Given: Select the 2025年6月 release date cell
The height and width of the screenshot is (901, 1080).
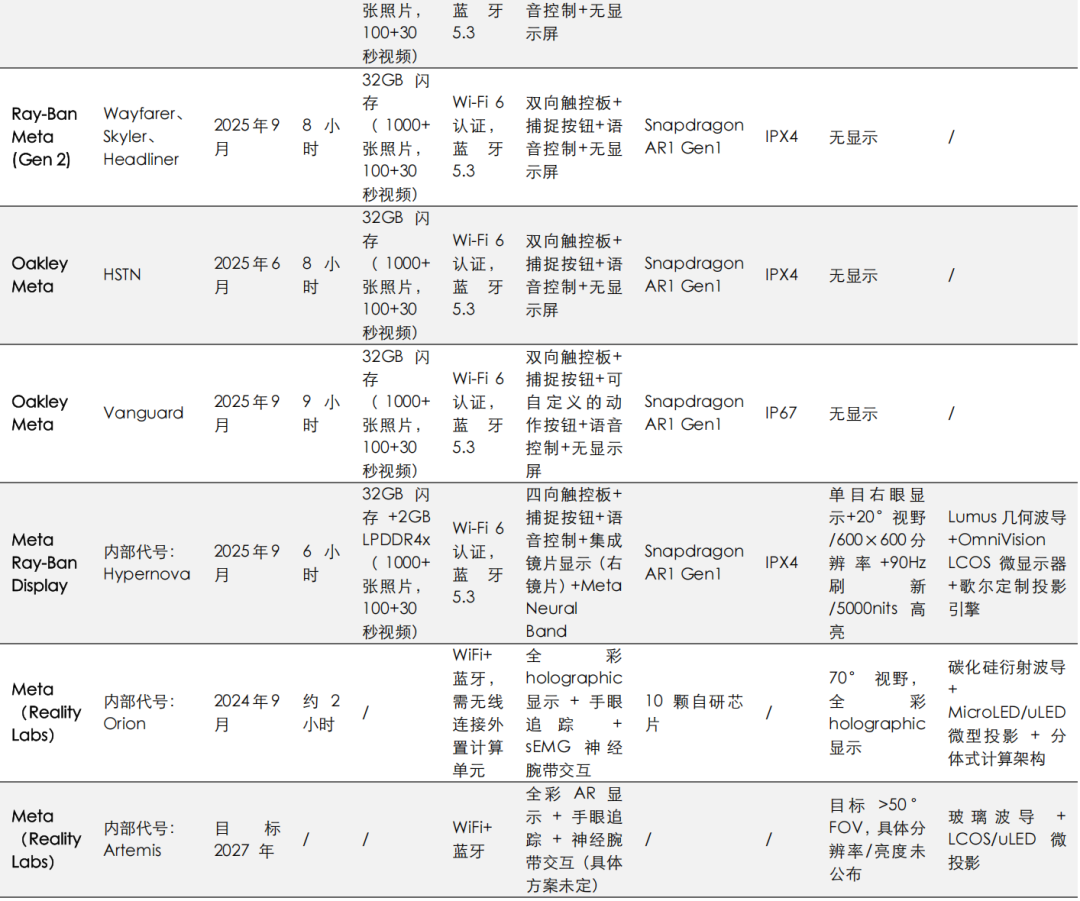Looking at the screenshot, I should click(x=246, y=275).
